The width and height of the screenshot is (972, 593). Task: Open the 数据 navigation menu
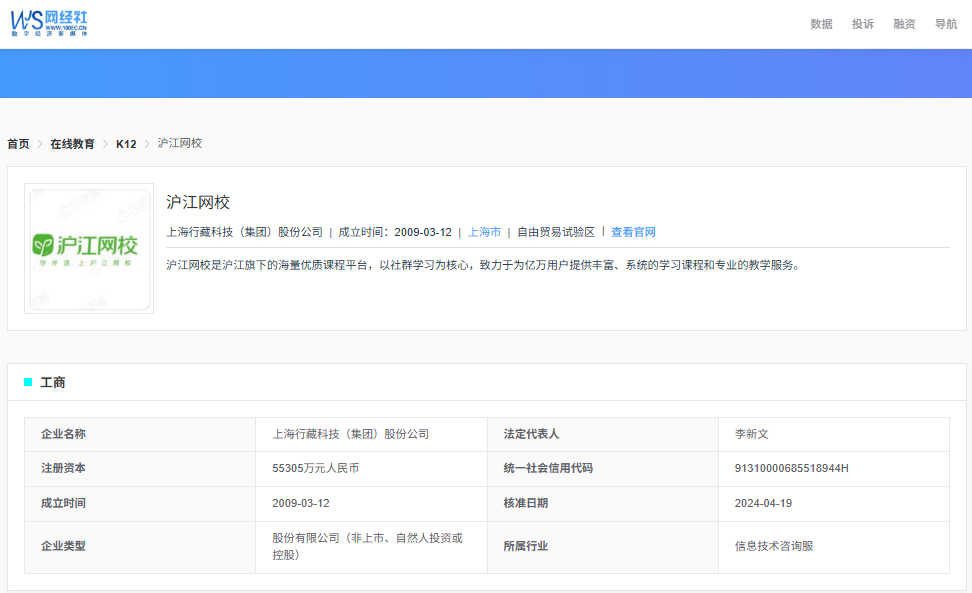pos(821,24)
